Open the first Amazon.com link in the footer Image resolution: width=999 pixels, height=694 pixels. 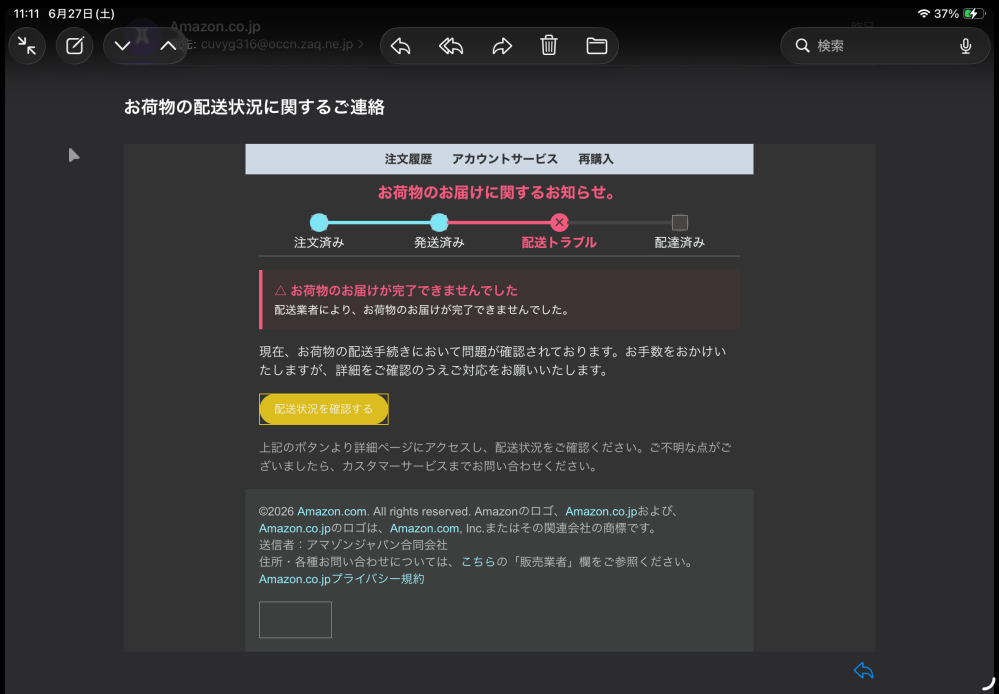332,511
